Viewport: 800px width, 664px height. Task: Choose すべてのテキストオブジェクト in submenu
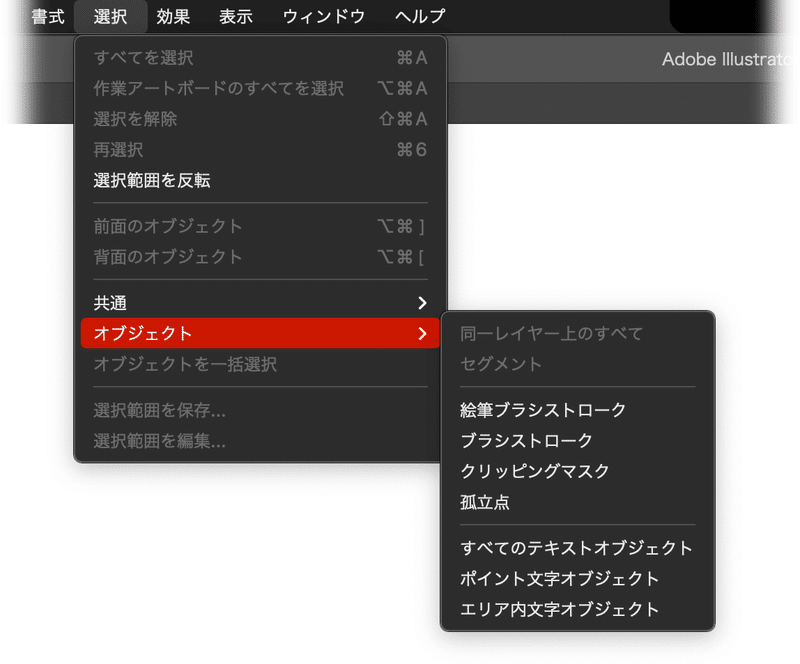click(578, 548)
